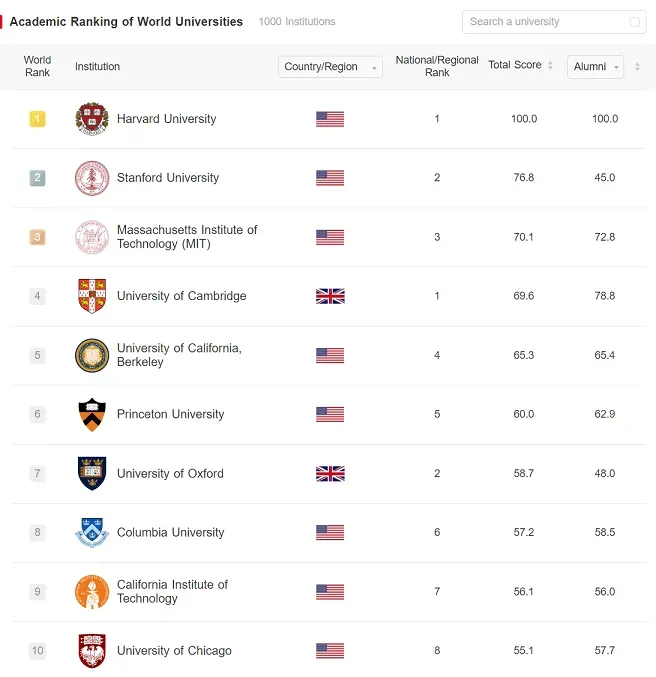The image size is (656, 677).
Task: Click the University of Cambridge shield logo
Action: (92, 296)
